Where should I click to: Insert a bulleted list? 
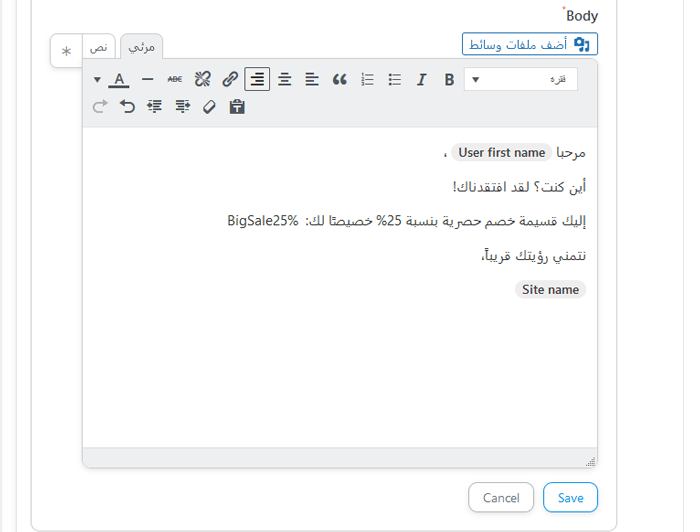pos(395,79)
